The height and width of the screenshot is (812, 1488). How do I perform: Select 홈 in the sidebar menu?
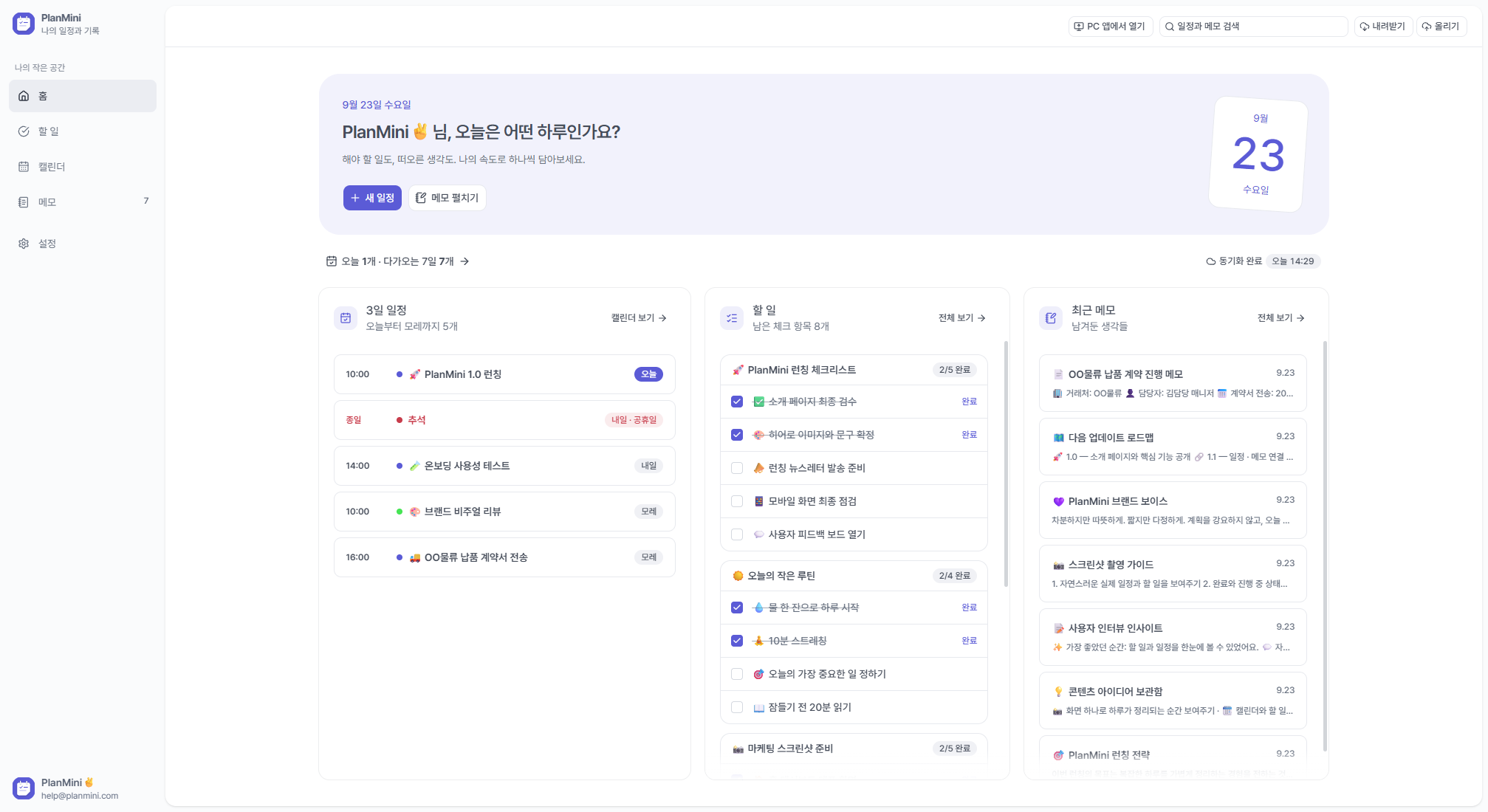[x=83, y=96]
